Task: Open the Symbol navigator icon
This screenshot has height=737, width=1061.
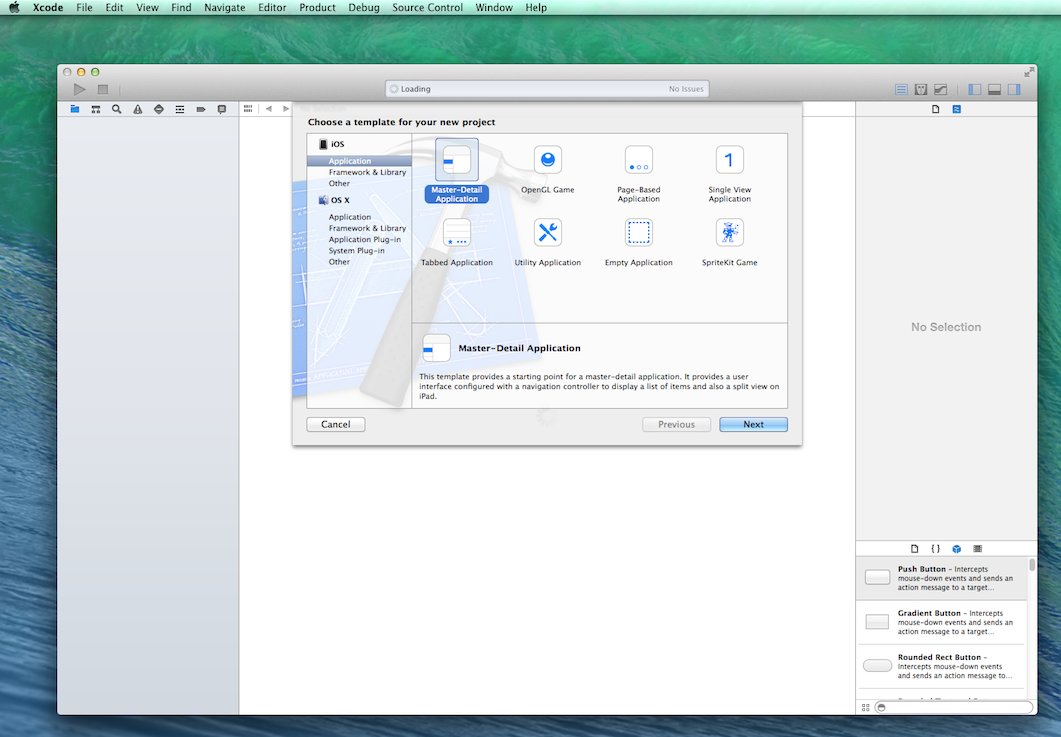Action: (96, 109)
